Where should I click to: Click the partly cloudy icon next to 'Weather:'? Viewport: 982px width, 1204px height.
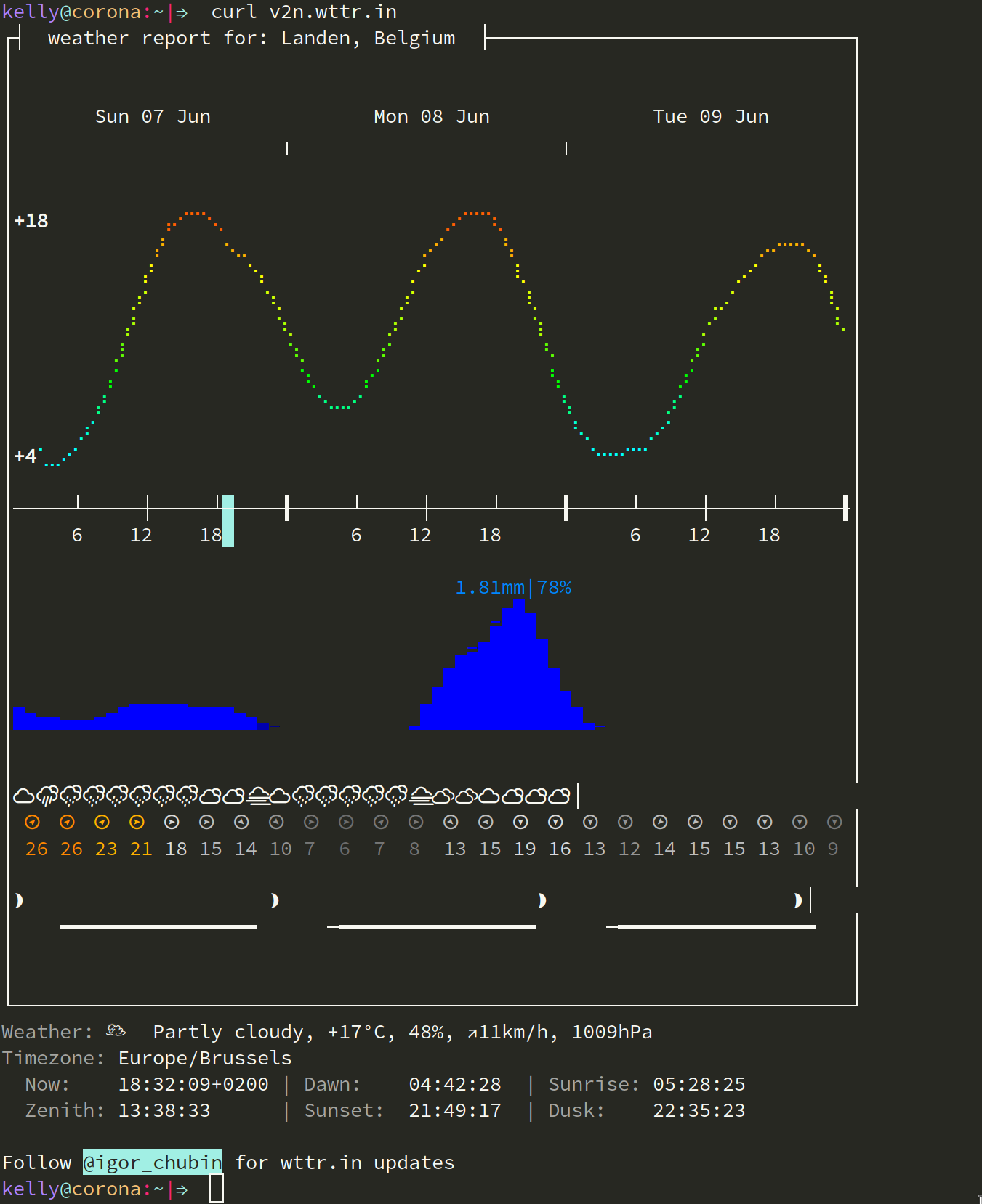116,1030
